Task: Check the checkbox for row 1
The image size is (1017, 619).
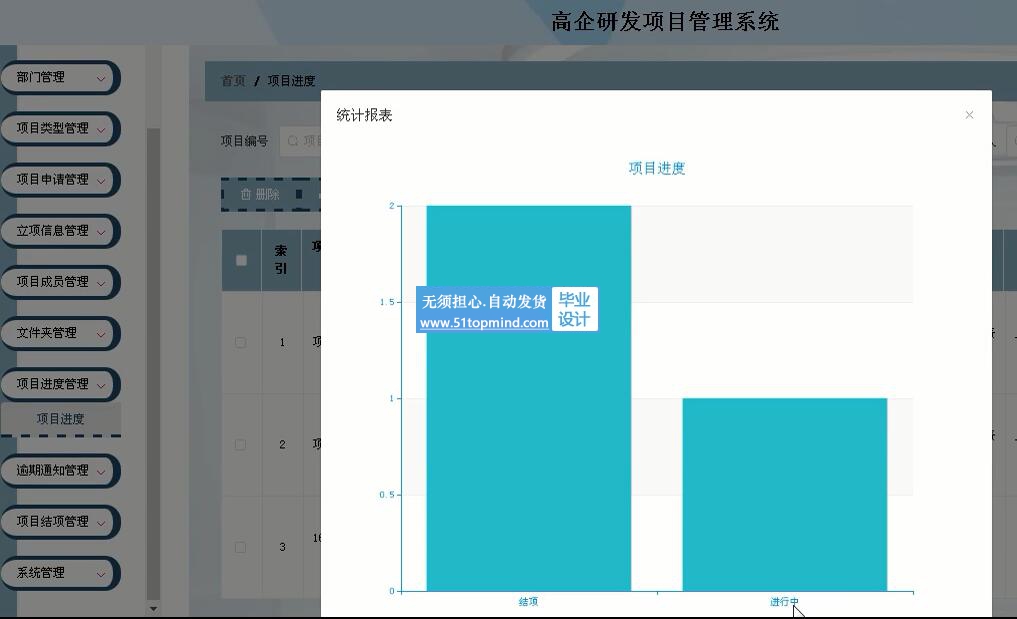Action: 241,342
